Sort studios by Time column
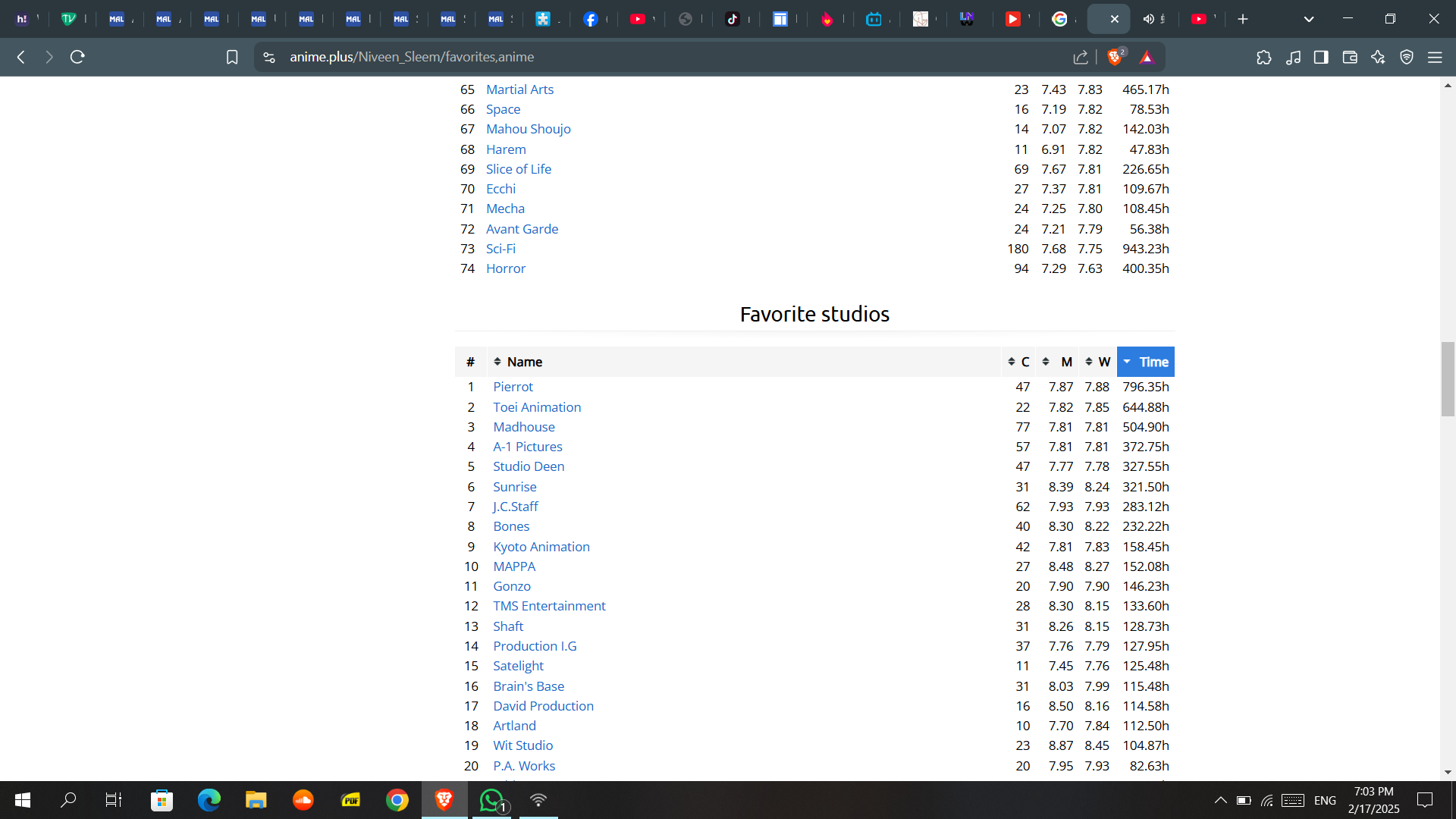This screenshot has height=819, width=1456. 1146,362
